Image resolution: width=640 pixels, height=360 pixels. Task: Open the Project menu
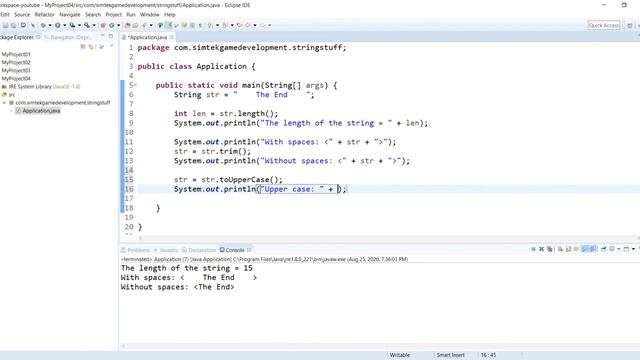pos(113,15)
